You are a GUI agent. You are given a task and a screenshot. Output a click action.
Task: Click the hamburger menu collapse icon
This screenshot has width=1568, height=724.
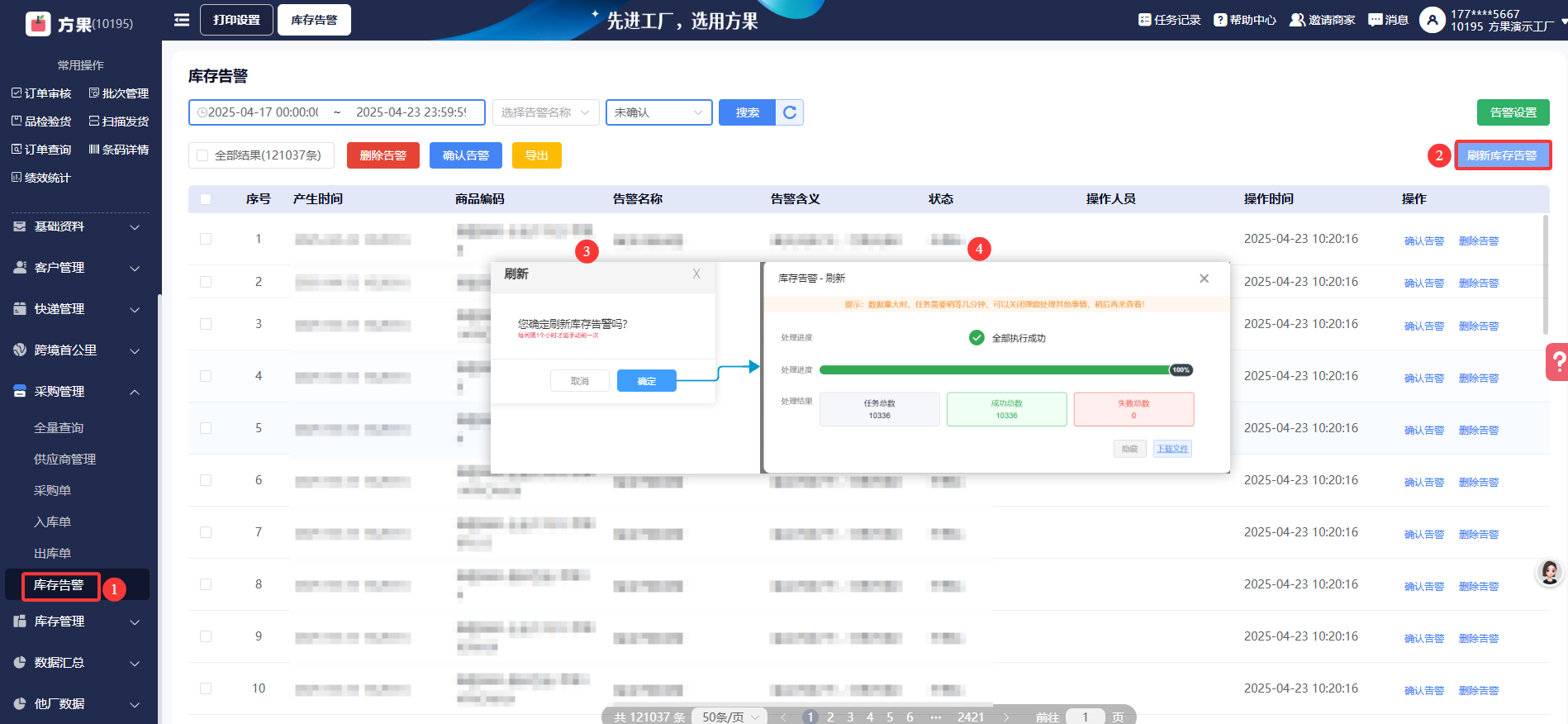pyautogui.click(x=182, y=20)
